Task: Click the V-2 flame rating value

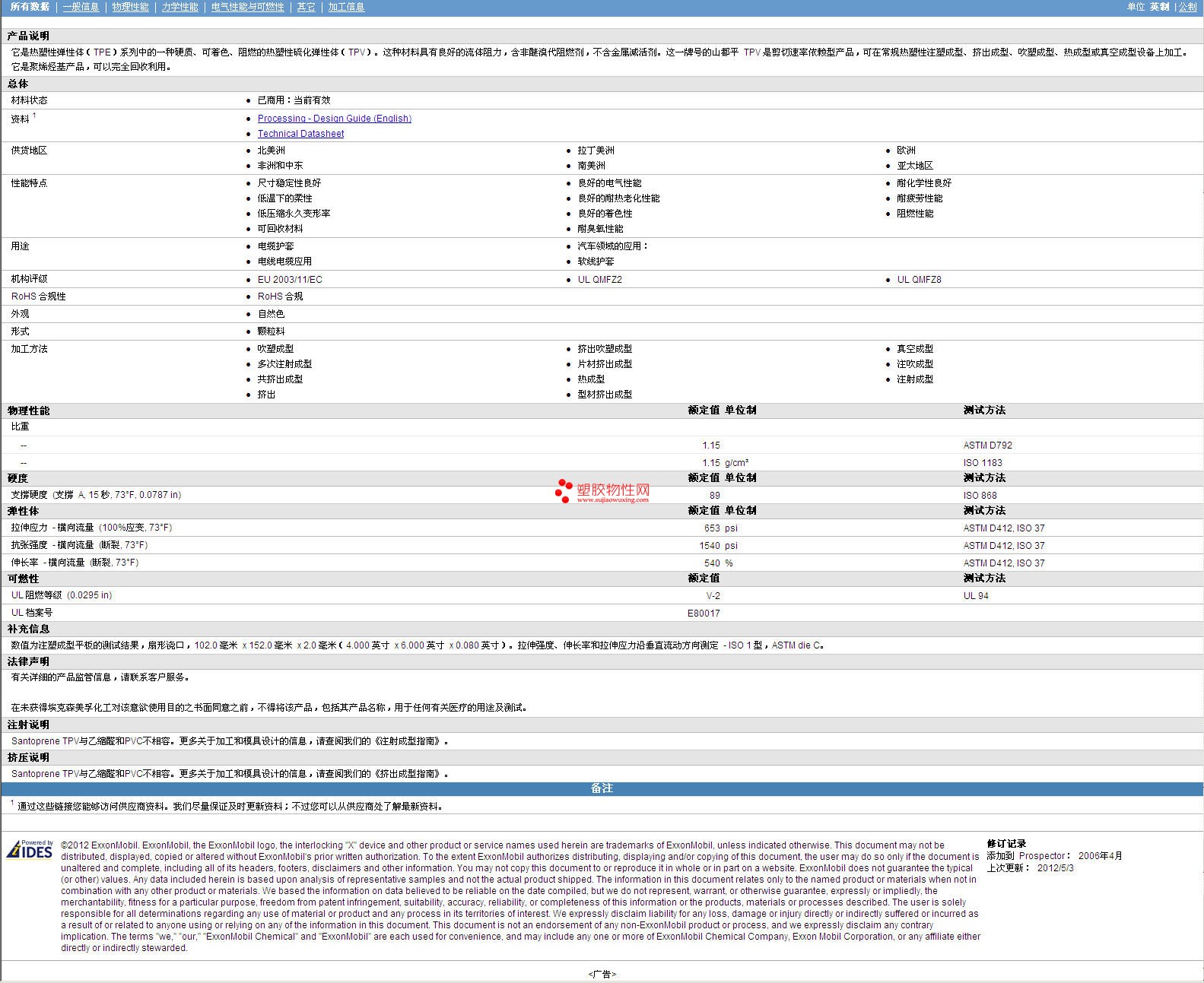Action: (x=713, y=595)
